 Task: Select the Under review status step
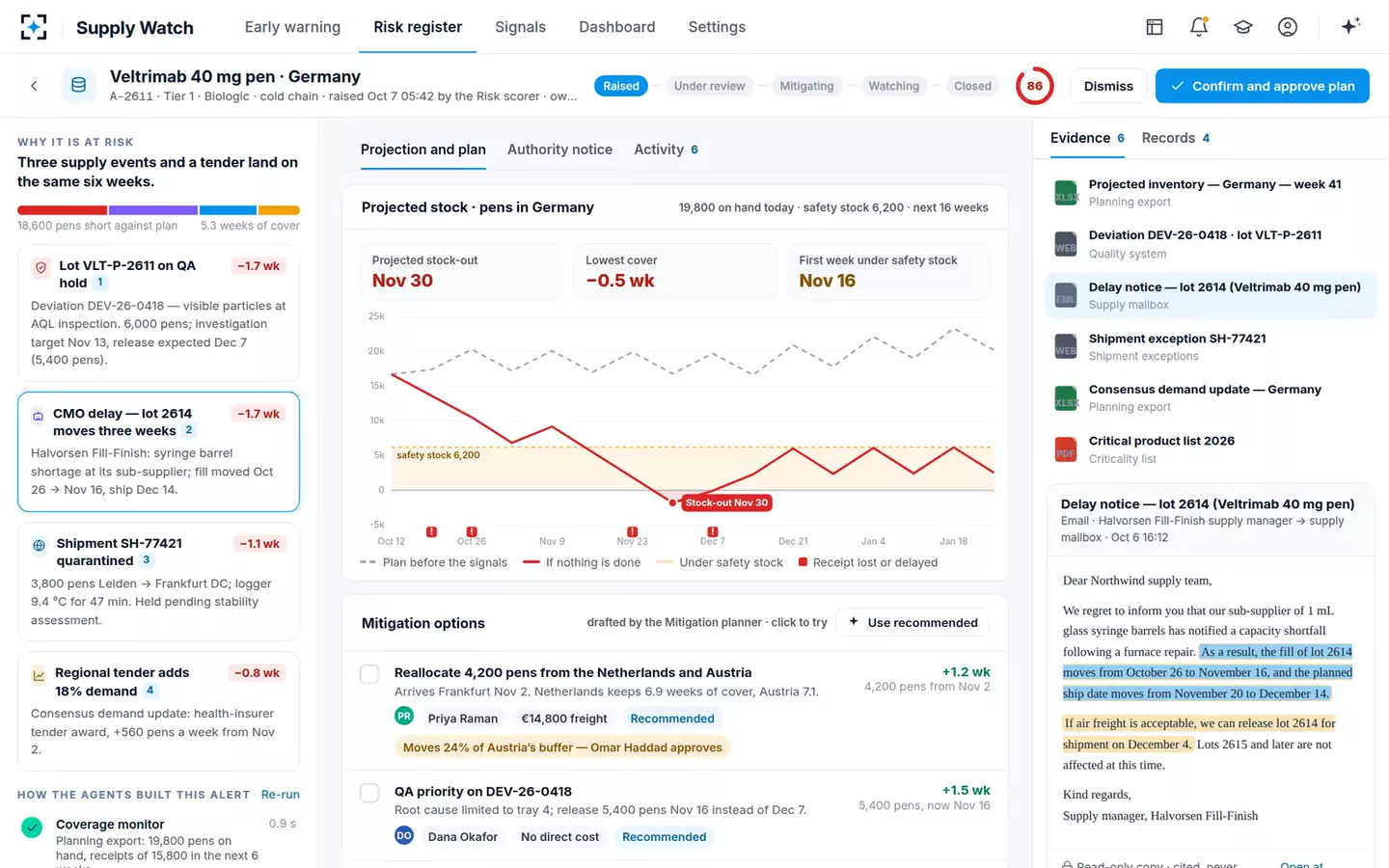tap(709, 86)
